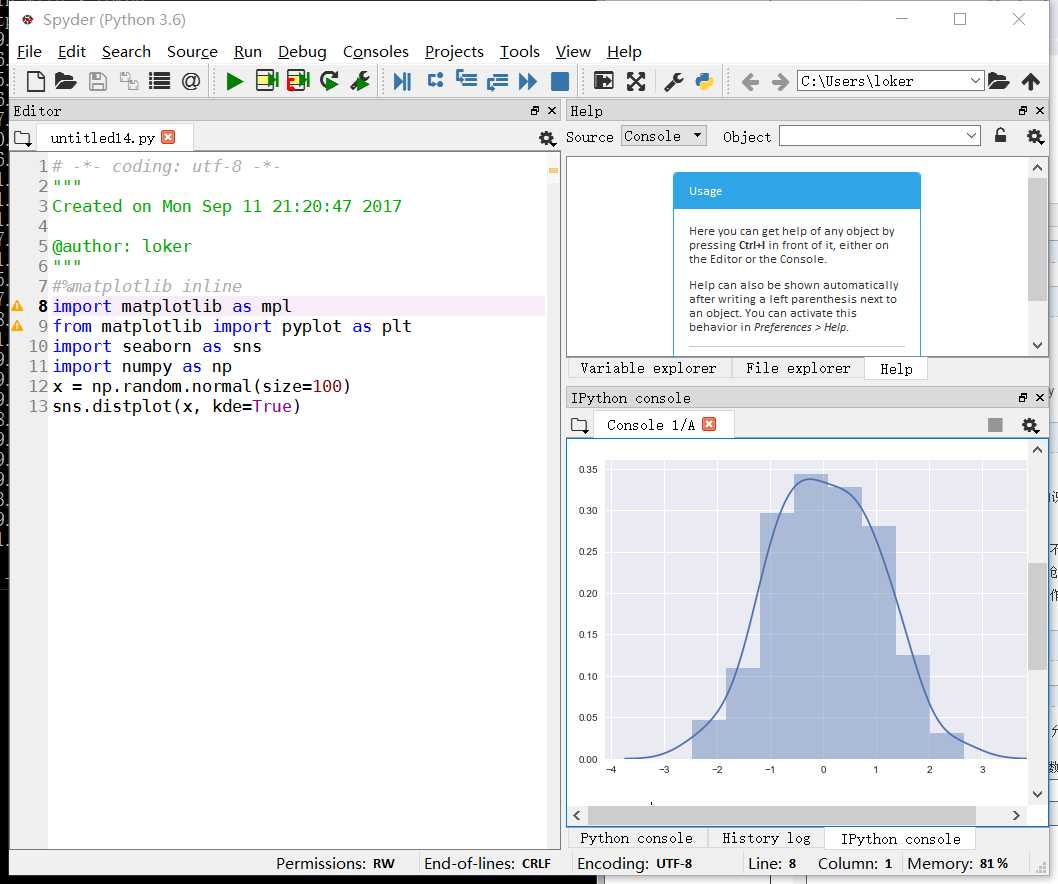The height and width of the screenshot is (884, 1058).
Task: Run cell and advance icon
Action: click(x=298, y=81)
